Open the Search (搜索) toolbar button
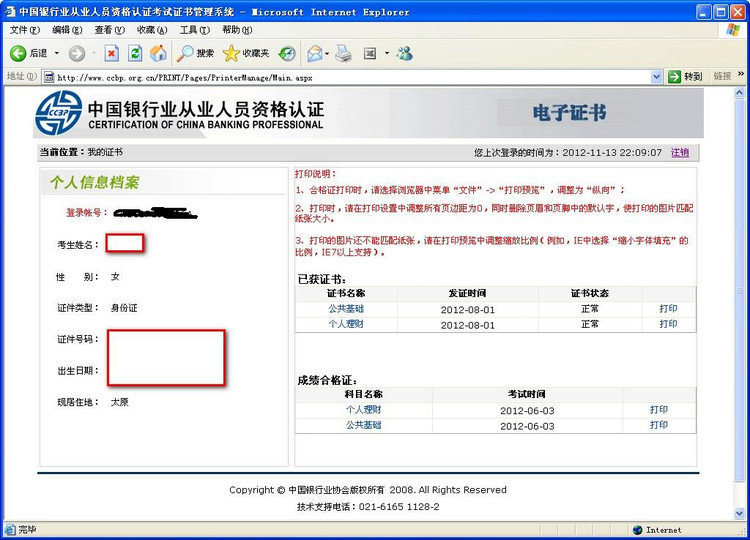 click(196, 53)
